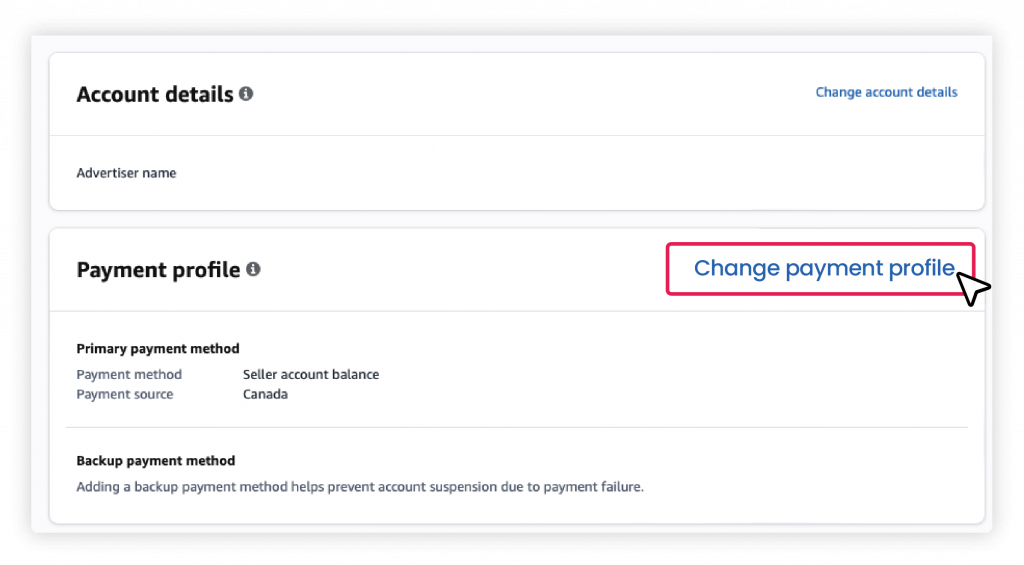Viewport: 1024px width, 565px height.
Task: Select the Canada payment source value
Action: [x=265, y=394]
